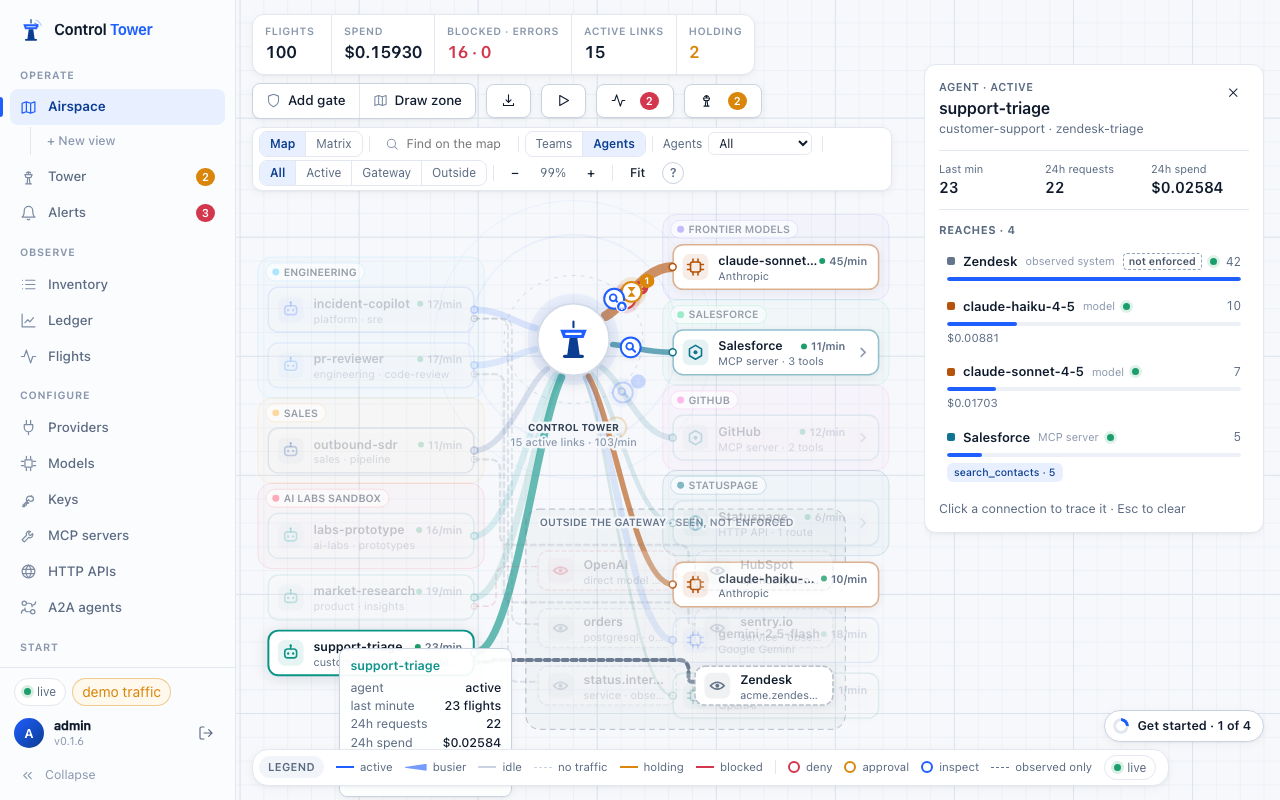Image resolution: width=1280 pixels, height=800 pixels.
Task: Click the claude-haiku-4-5 reach progress bar
Action: [1094, 324]
